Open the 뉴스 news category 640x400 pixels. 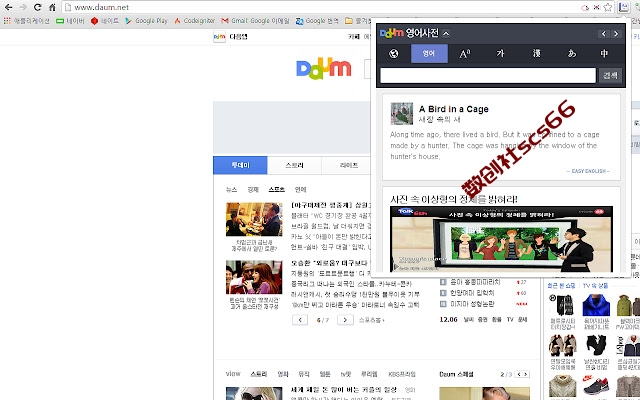point(231,189)
